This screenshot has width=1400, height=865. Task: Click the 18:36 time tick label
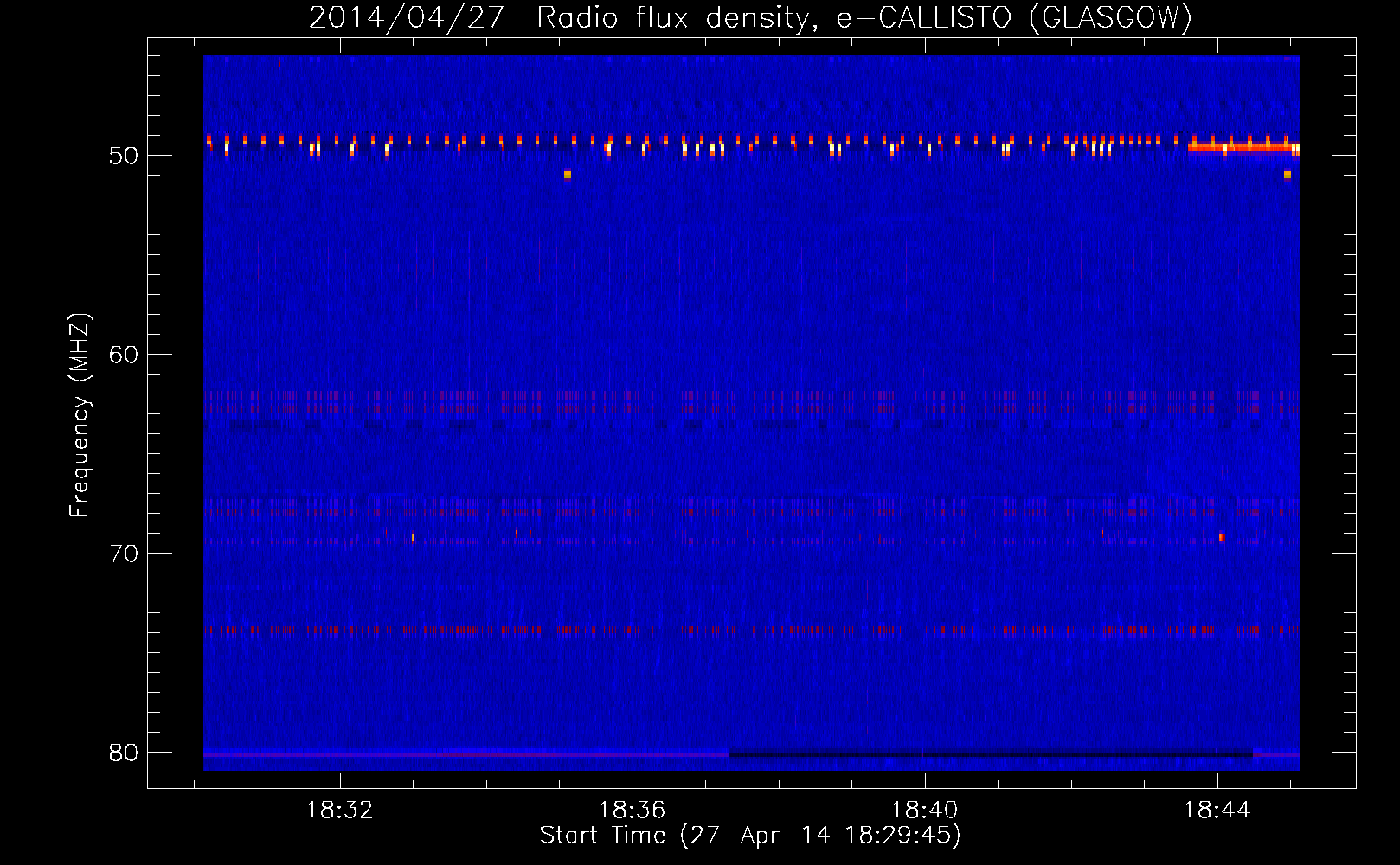(633, 810)
